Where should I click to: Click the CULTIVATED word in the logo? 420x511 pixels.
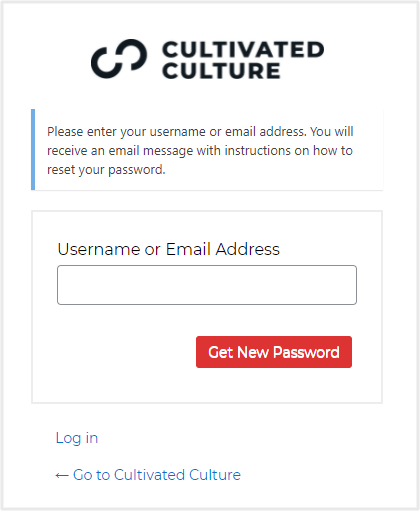point(243,49)
